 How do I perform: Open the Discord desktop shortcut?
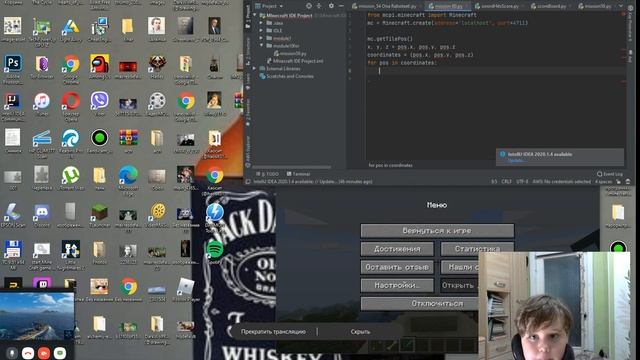(42, 212)
